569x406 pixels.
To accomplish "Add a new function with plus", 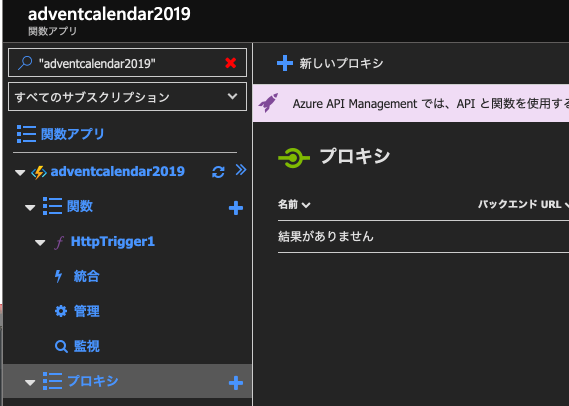I will pyautogui.click(x=236, y=208).
